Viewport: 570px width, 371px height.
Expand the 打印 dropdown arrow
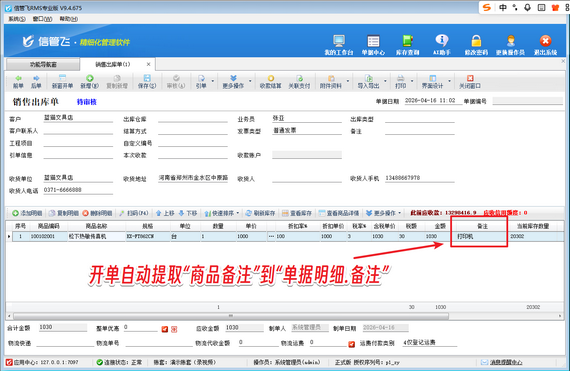(x=412, y=81)
